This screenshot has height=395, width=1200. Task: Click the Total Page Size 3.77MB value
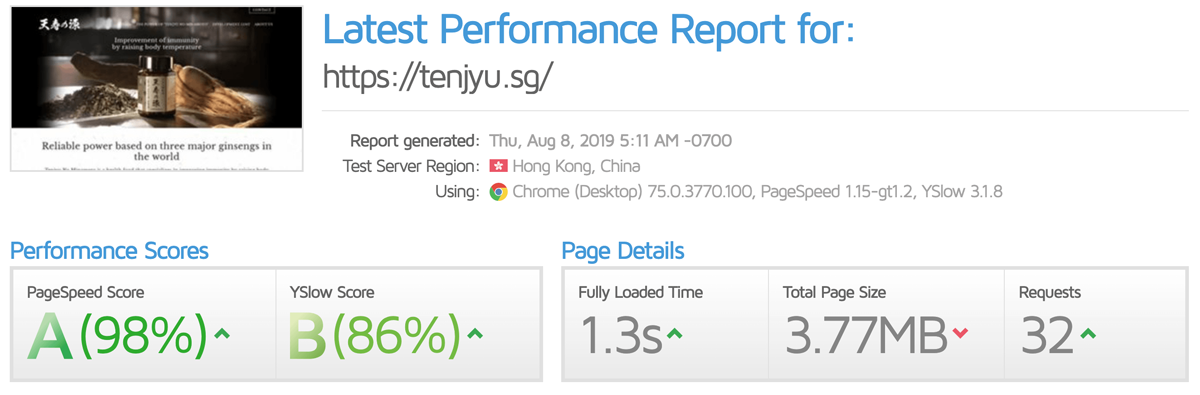pos(865,336)
